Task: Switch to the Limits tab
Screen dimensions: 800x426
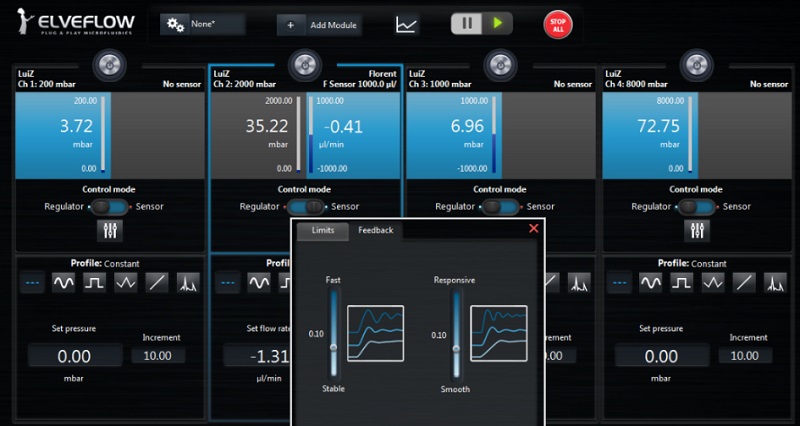Action: click(323, 231)
